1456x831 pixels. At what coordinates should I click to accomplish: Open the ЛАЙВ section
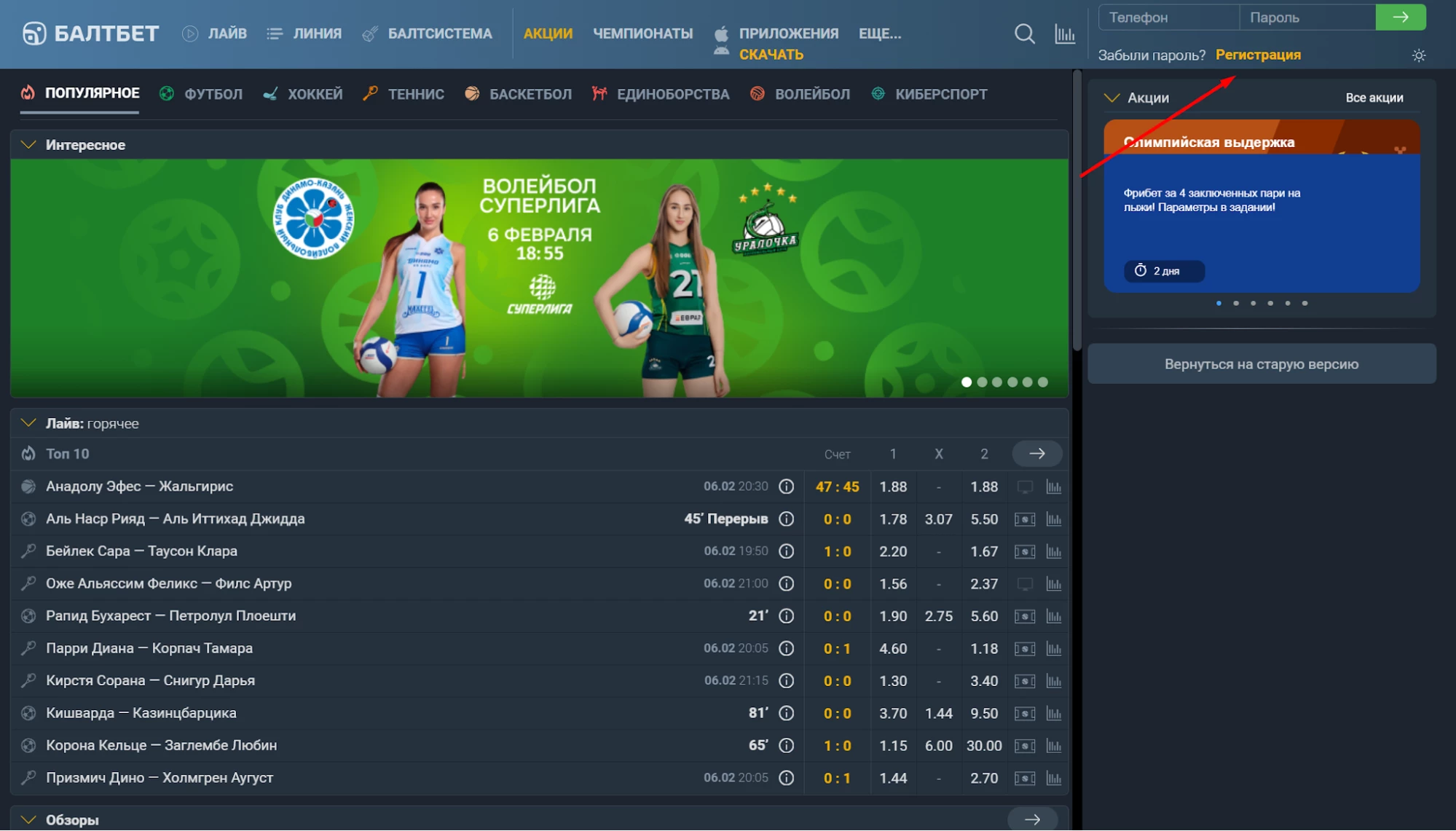(215, 34)
